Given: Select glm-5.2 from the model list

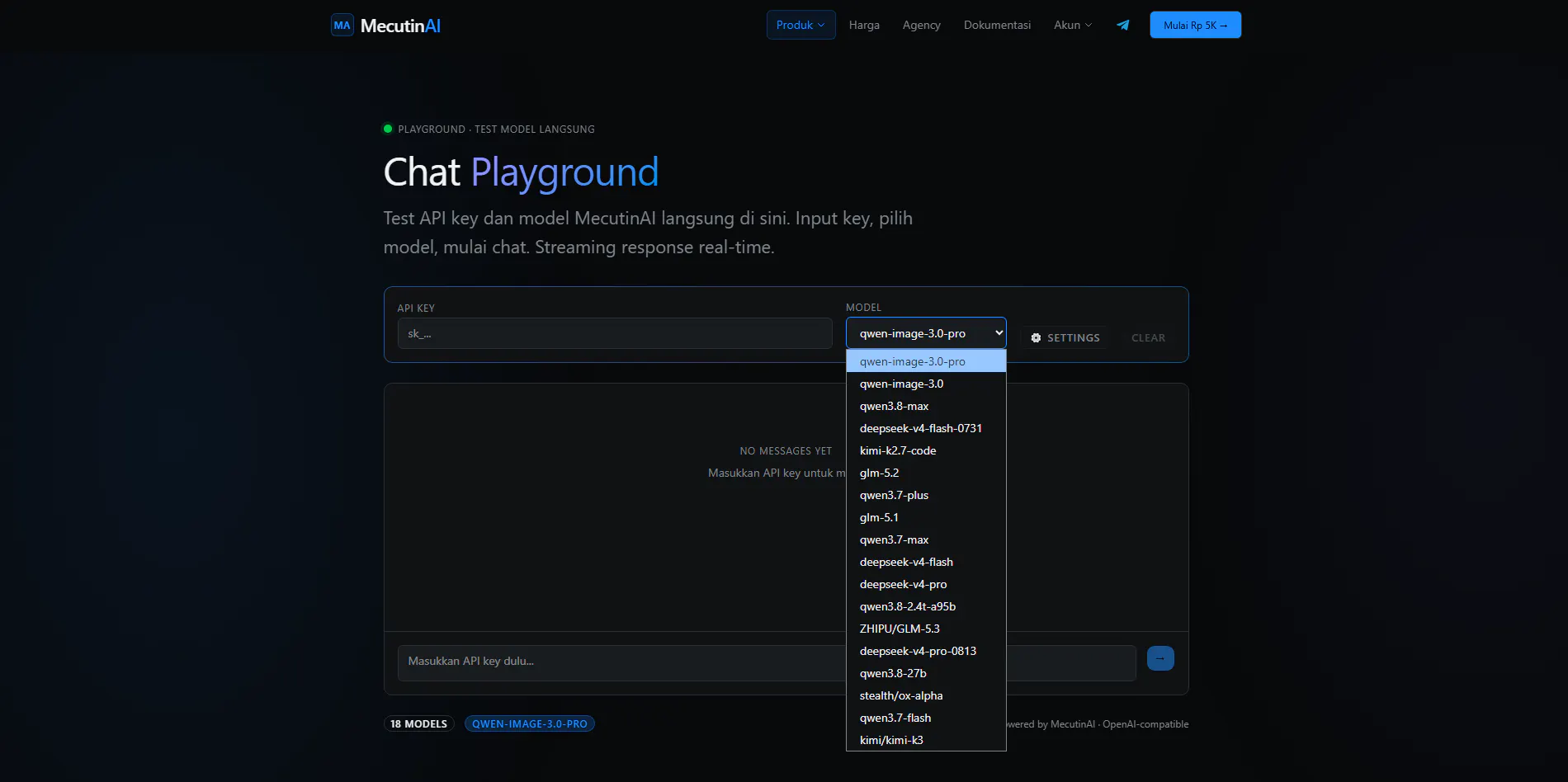Looking at the screenshot, I should point(926,473).
